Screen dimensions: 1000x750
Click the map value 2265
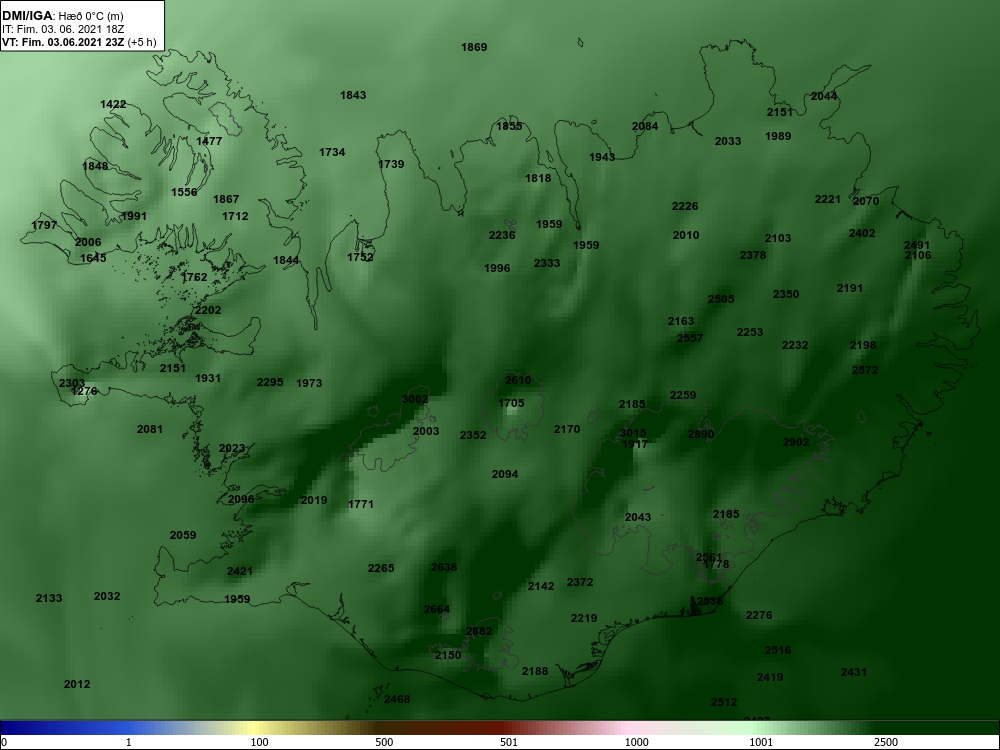pos(381,568)
